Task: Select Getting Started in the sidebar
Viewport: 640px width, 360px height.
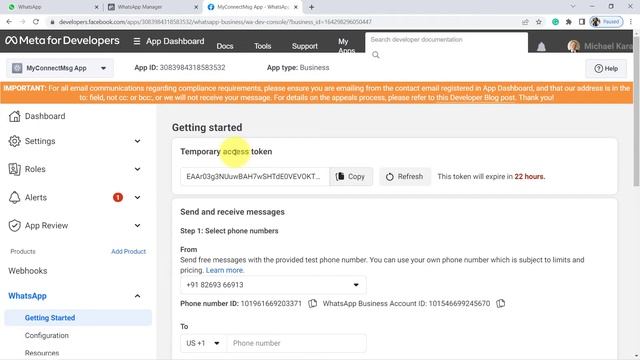Action: (x=78, y=318)
